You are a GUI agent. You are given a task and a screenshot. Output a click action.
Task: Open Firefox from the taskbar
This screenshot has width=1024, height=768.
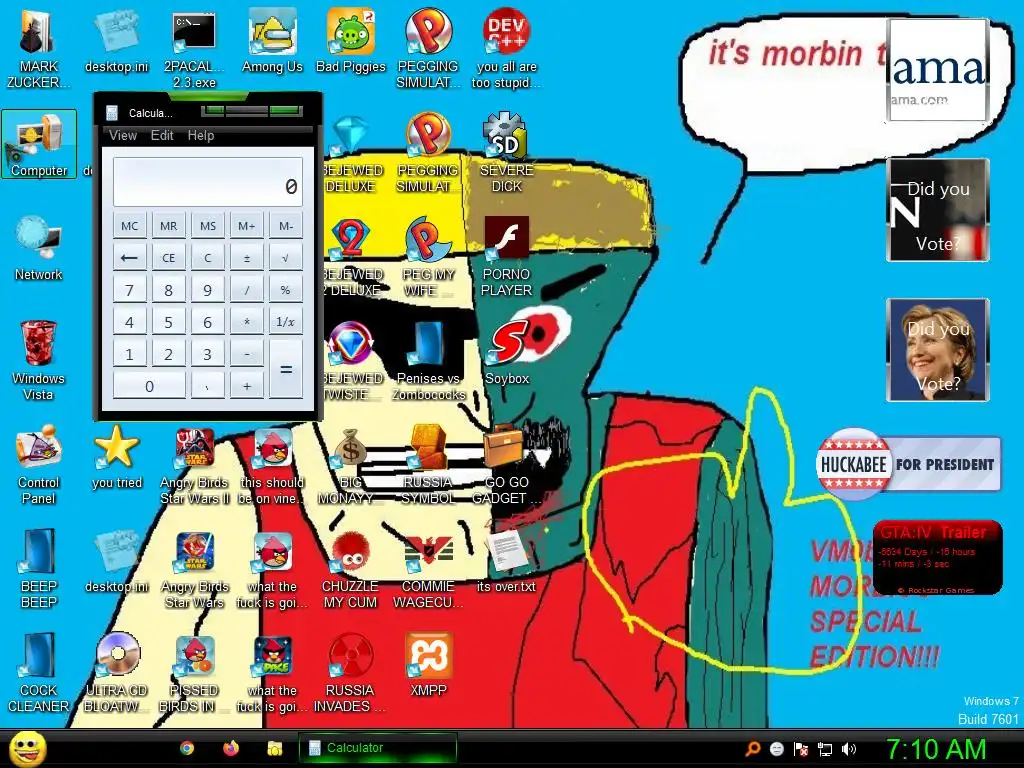click(x=231, y=748)
